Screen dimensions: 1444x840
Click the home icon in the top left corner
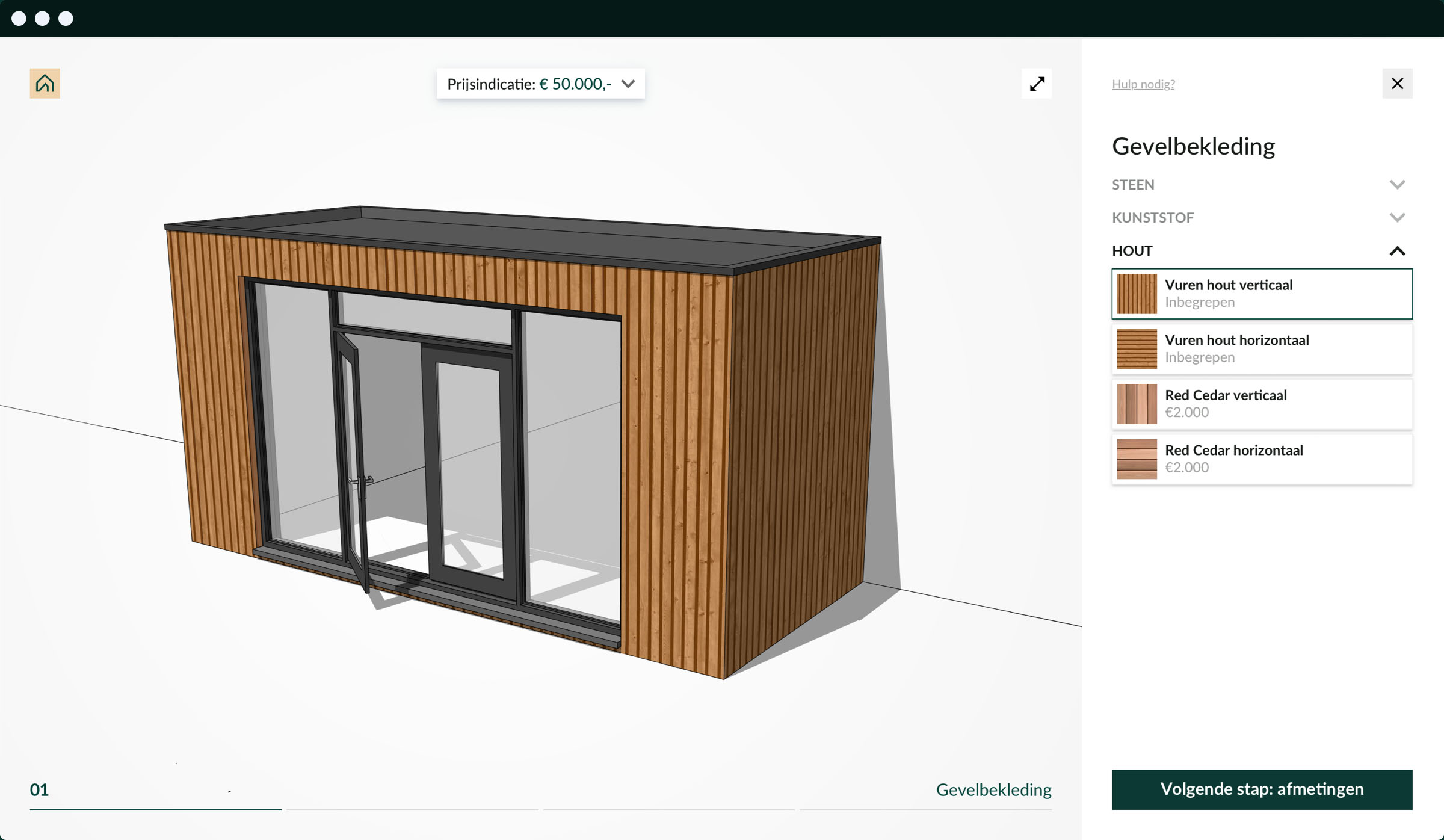(x=45, y=83)
